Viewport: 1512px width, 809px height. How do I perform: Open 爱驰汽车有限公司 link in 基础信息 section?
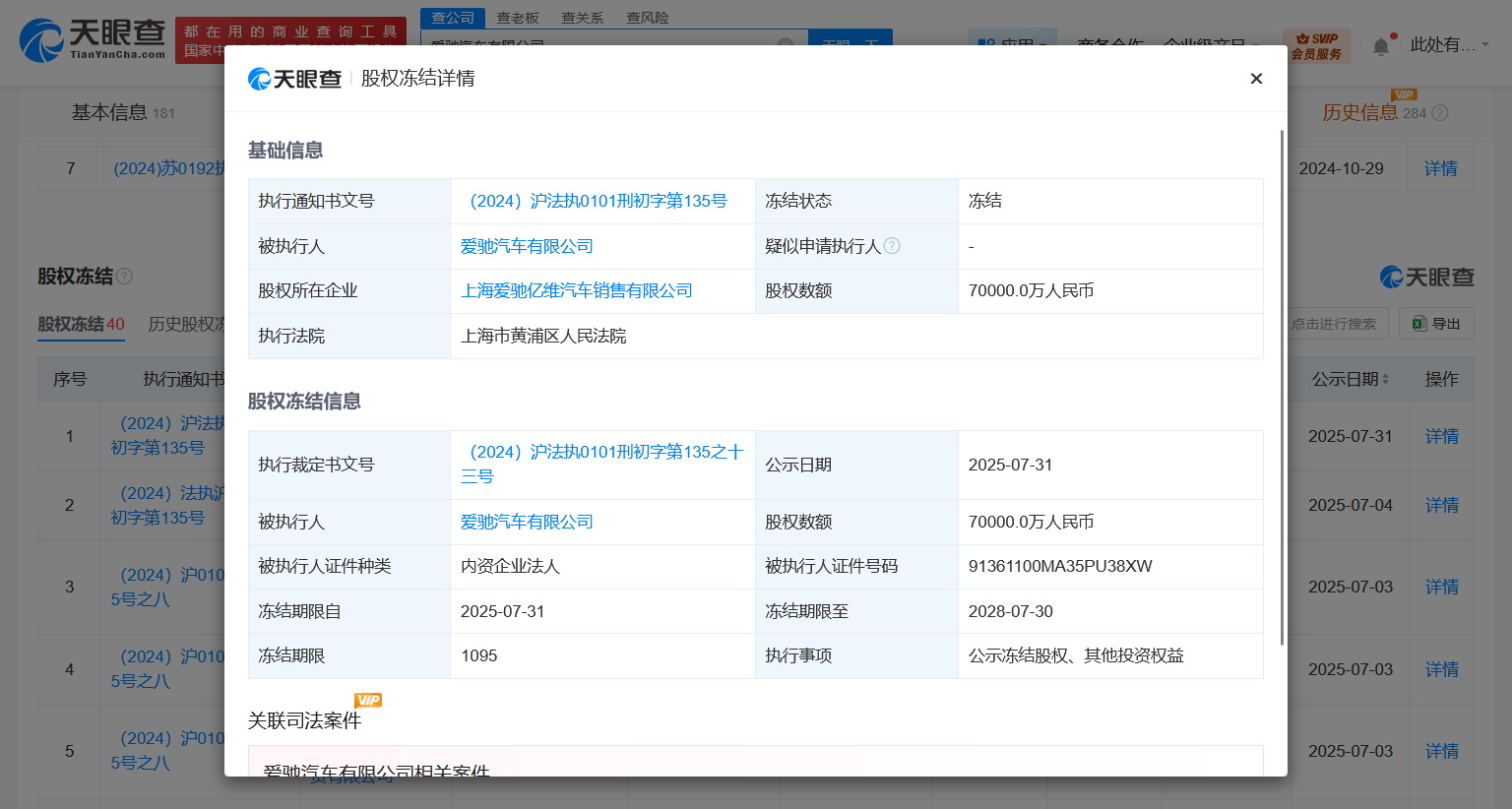point(527,246)
